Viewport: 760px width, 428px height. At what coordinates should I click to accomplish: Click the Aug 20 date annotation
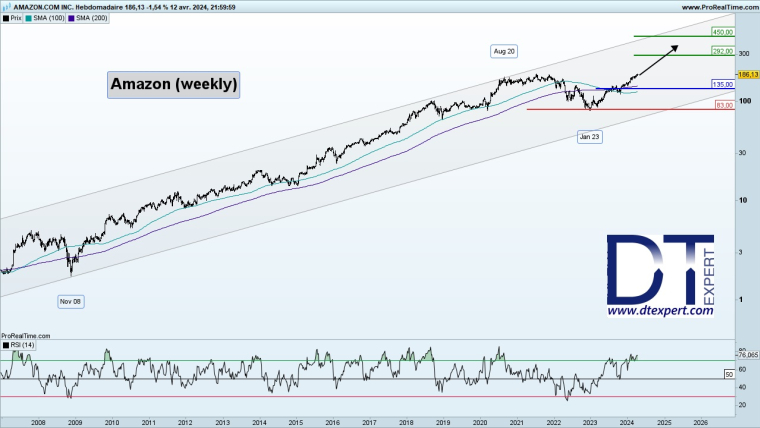(x=504, y=50)
